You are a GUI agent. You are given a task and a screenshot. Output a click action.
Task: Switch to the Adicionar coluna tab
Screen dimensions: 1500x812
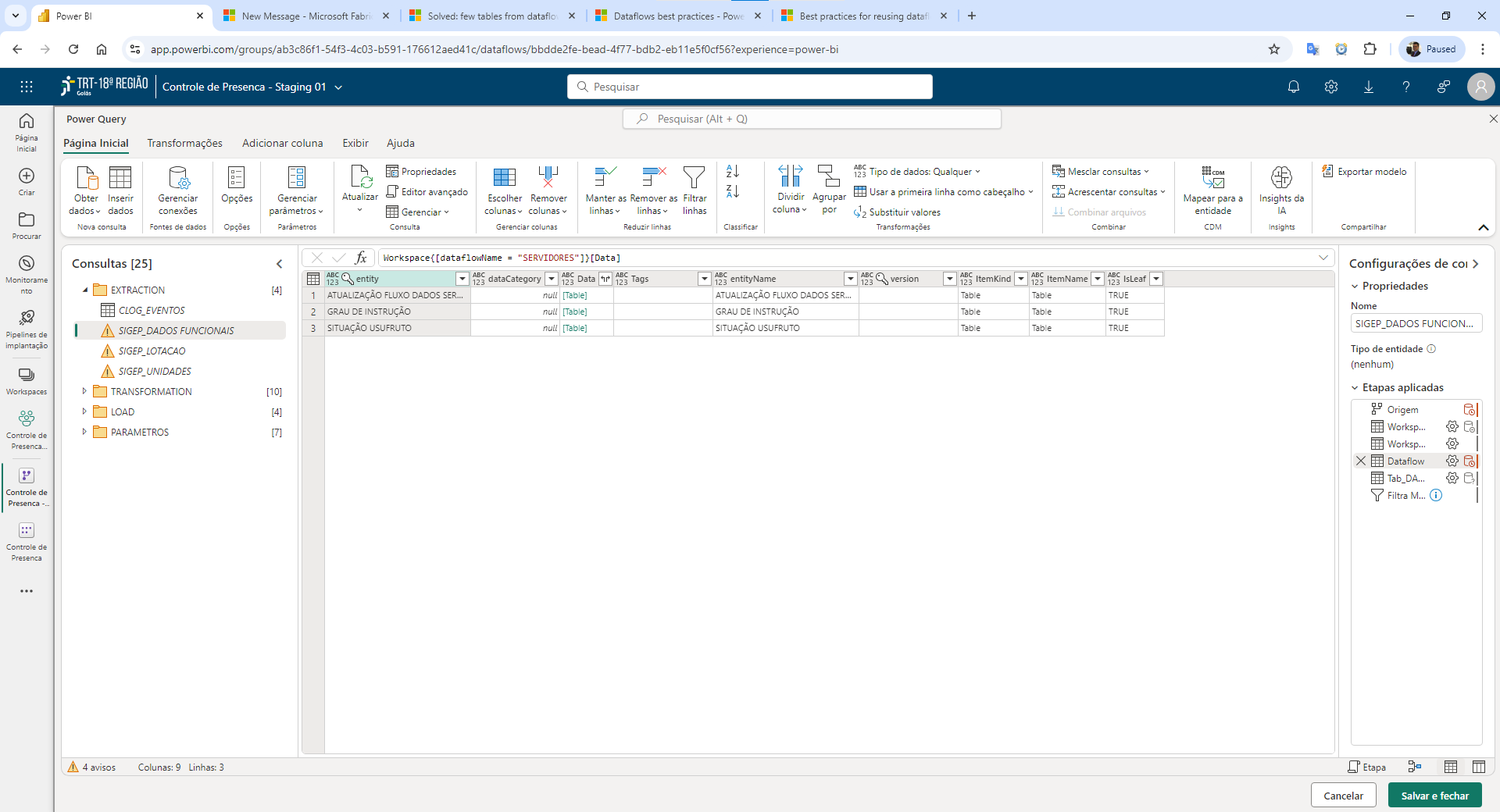coord(282,143)
